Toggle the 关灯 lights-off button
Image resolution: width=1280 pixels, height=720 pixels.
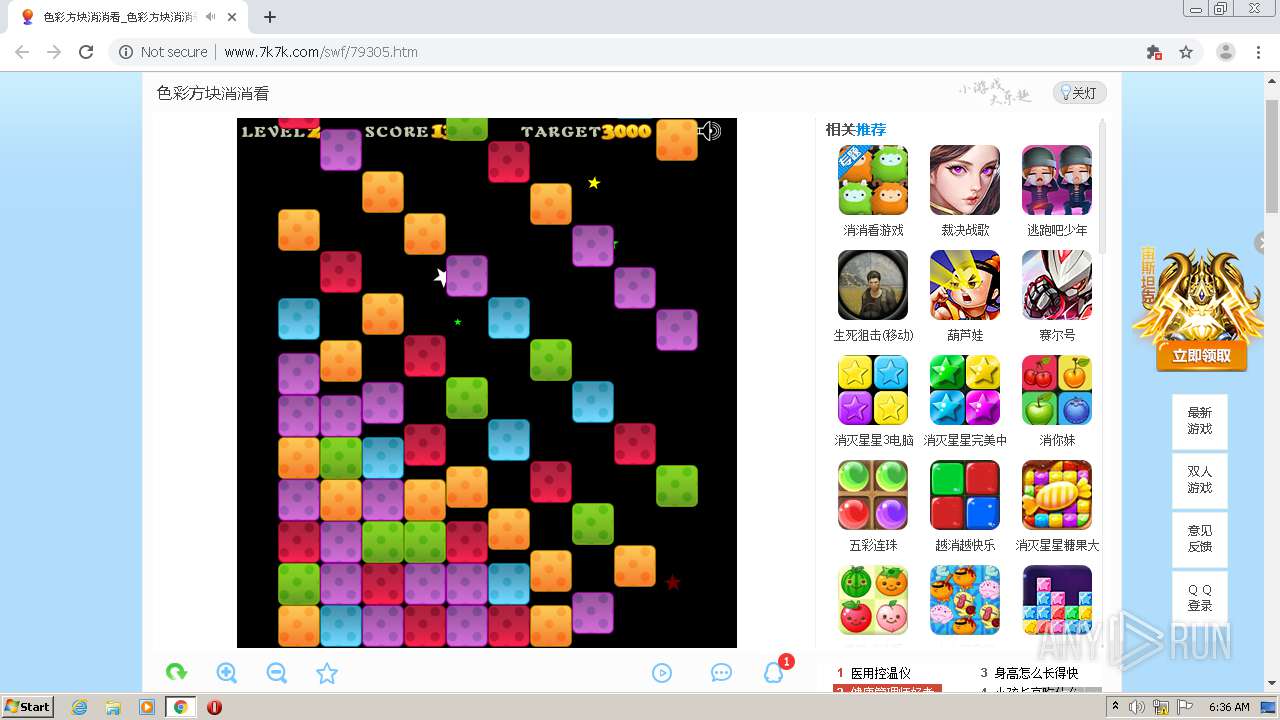point(1079,93)
